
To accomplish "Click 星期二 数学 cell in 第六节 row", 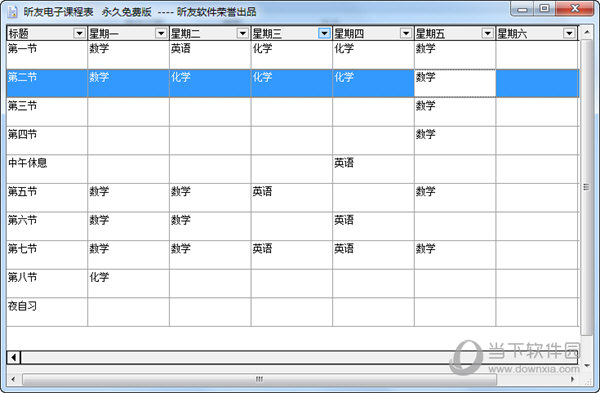I will 210,227.
